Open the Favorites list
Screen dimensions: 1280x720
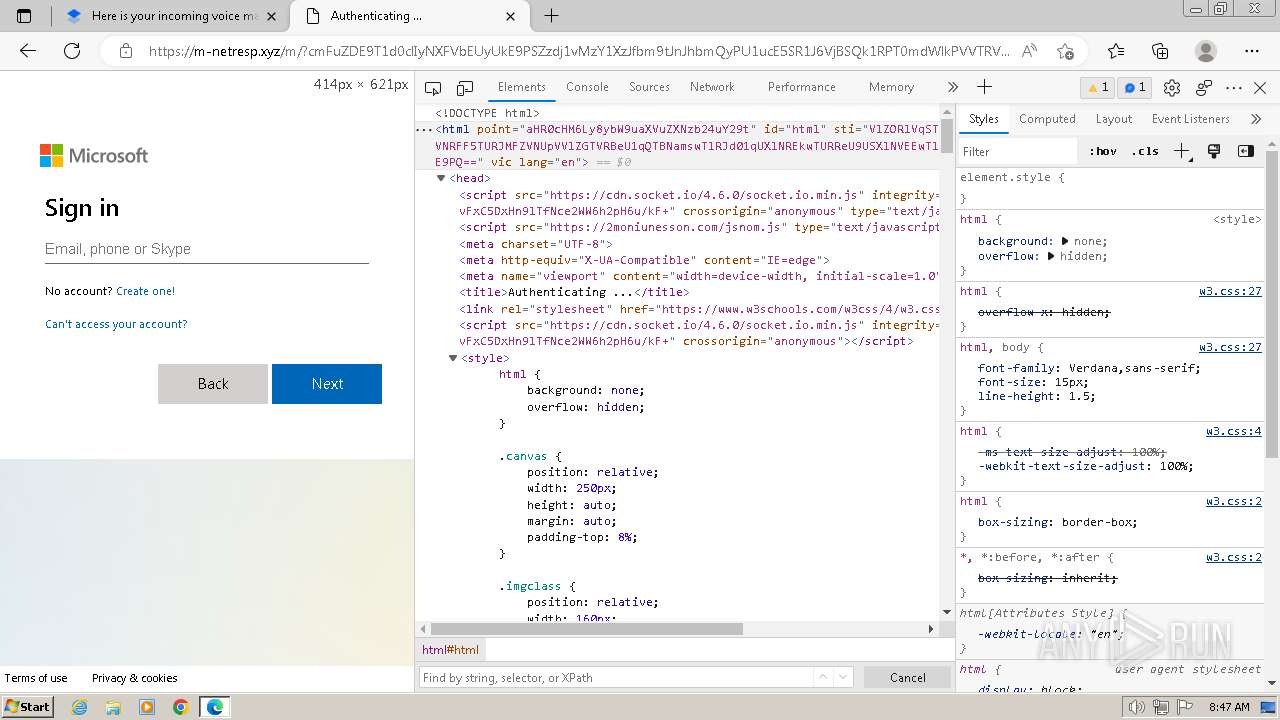pos(1116,51)
